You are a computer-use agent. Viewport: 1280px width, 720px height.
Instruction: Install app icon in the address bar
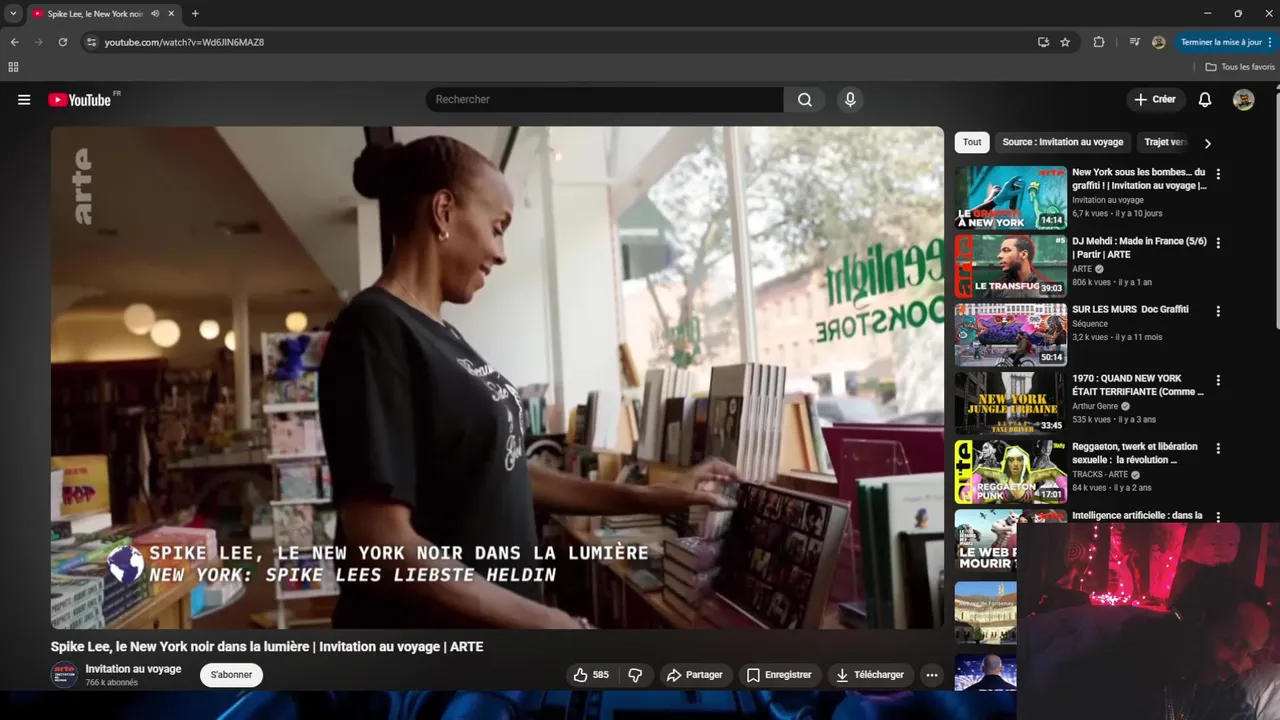(x=1043, y=42)
